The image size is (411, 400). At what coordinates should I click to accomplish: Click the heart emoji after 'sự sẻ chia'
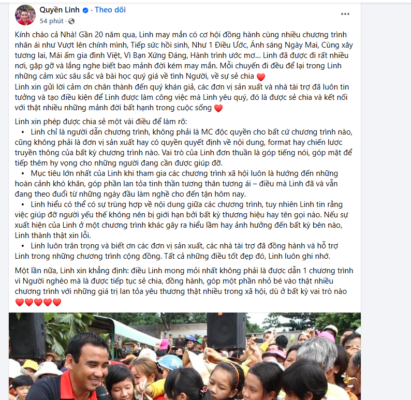(x=261, y=77)
